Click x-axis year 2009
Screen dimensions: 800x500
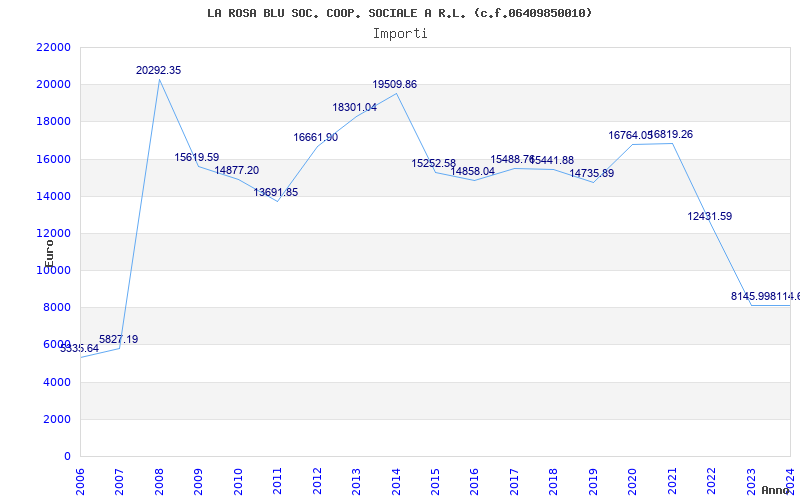[198, 481]
